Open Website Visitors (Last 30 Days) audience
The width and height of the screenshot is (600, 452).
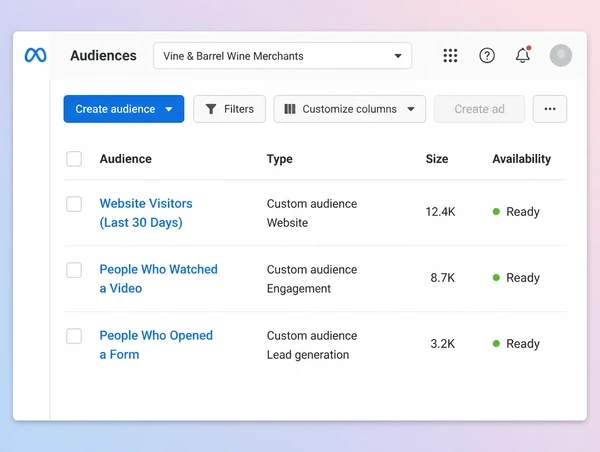(146, 213)
